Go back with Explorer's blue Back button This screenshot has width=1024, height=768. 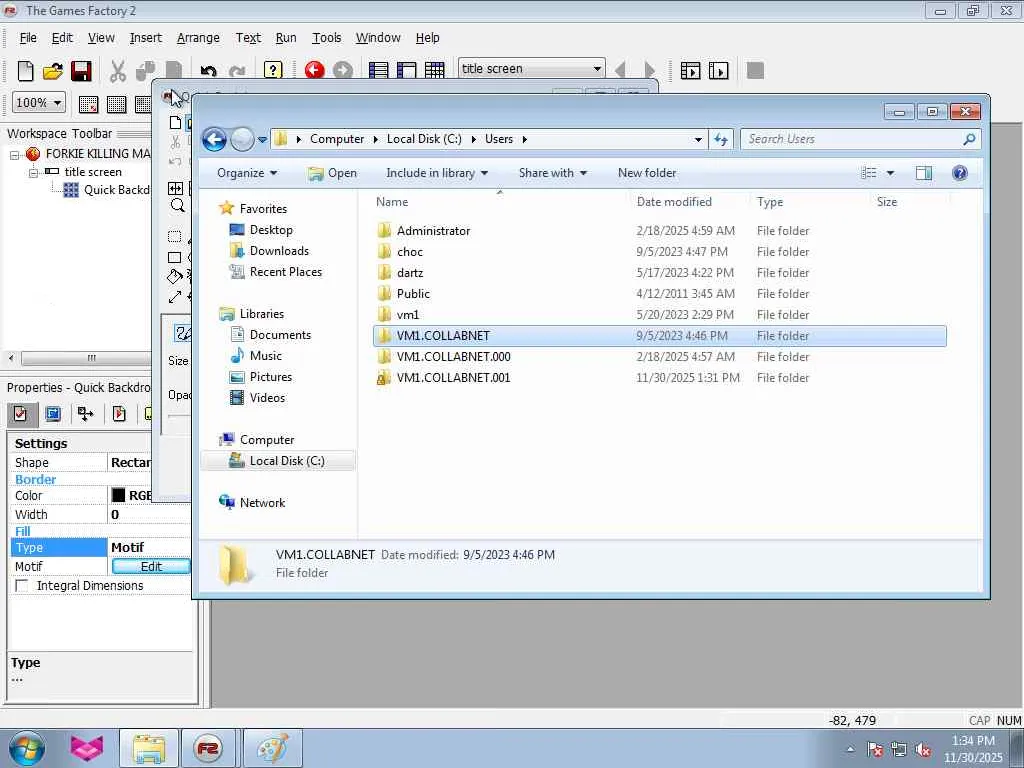pyautogui.click(x=214, y=139)
